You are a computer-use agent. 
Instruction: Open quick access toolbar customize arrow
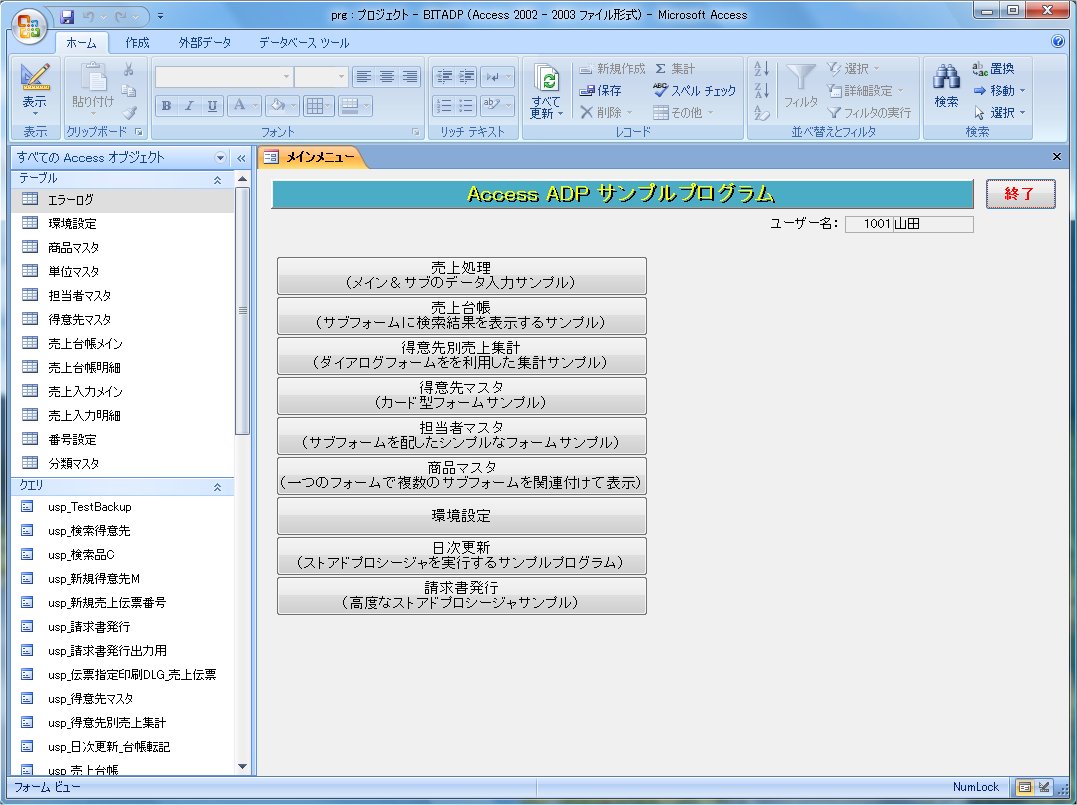(160, 16)
